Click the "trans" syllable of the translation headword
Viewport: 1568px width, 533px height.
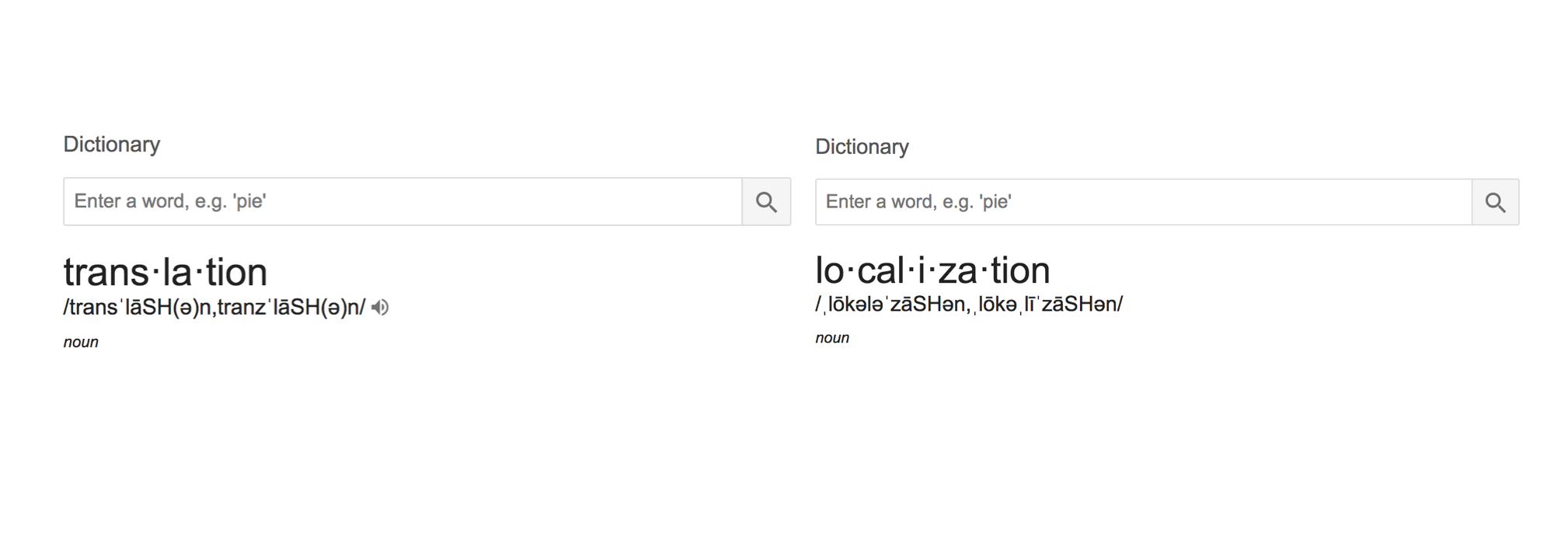click(x=106, y=273)
